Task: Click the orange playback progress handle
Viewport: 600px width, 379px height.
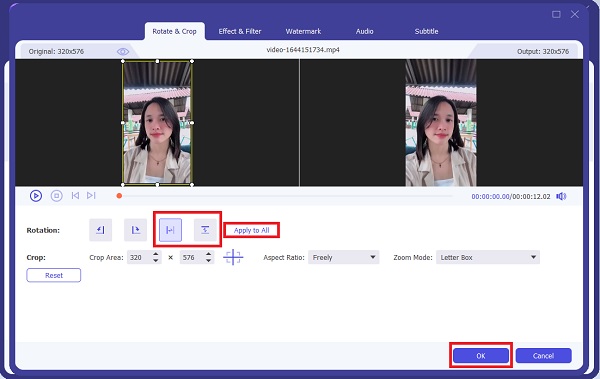Action: coord(119,196)
